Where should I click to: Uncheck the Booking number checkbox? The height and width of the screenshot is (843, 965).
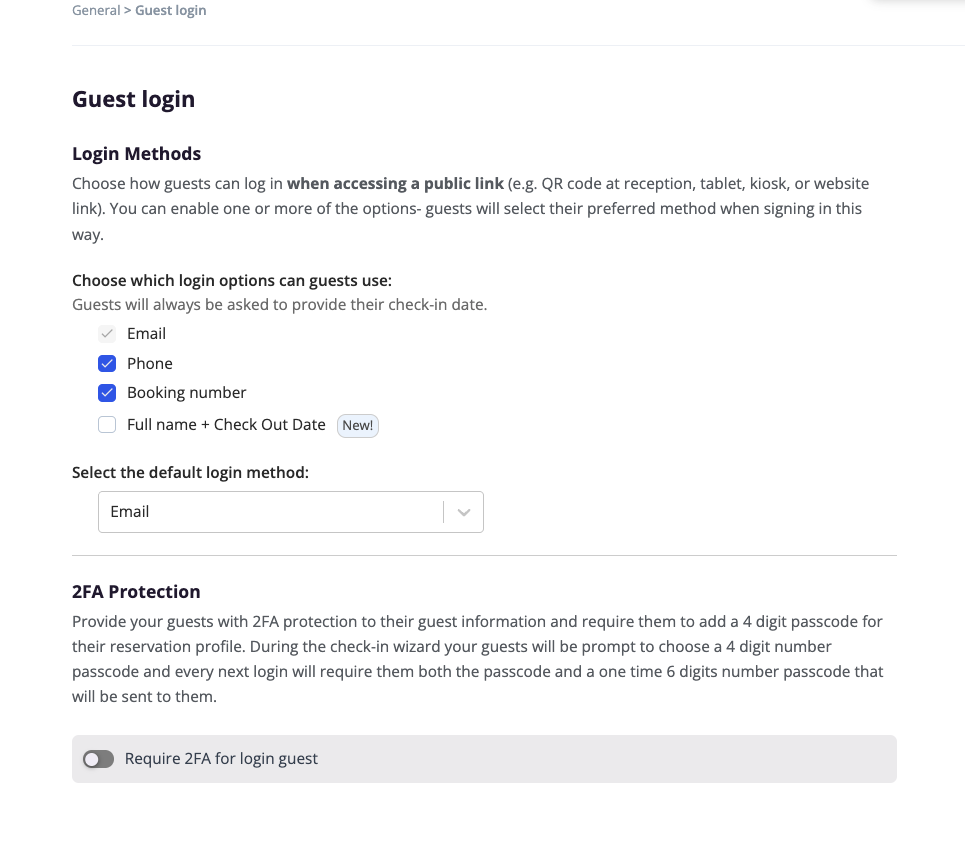click(x=107, y=393)
